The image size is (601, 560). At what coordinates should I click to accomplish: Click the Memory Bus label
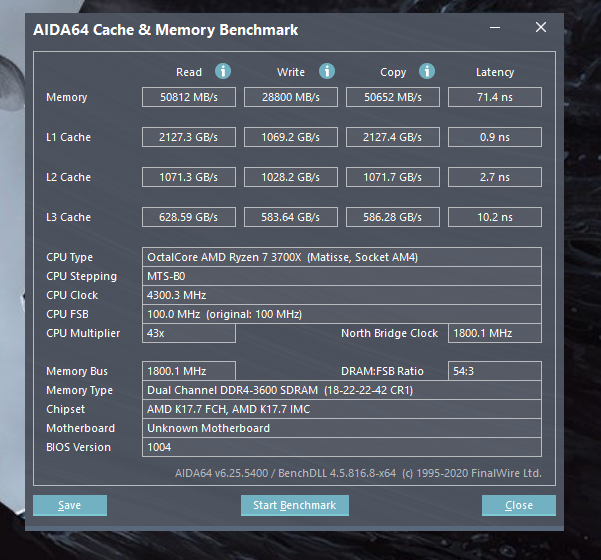tap(77, 371)
